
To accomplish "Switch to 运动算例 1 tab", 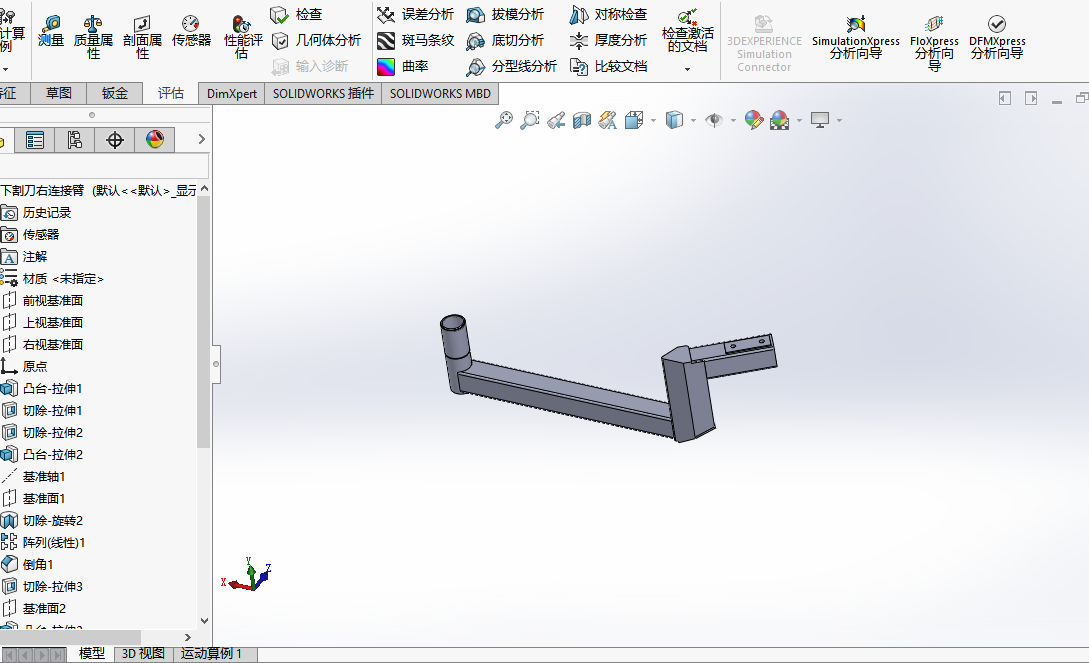I will pyautogui.click(x=211, y=654).
